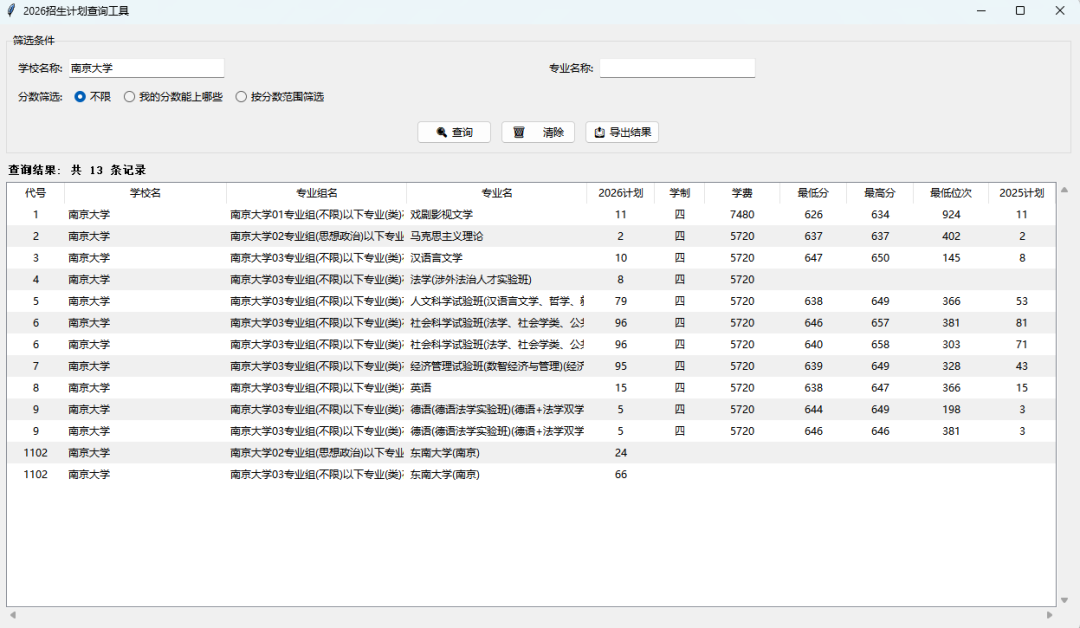The image size is (1080, 628).
Task: Click the export icon on the 导出结果 button
Action: coord(599,132)
